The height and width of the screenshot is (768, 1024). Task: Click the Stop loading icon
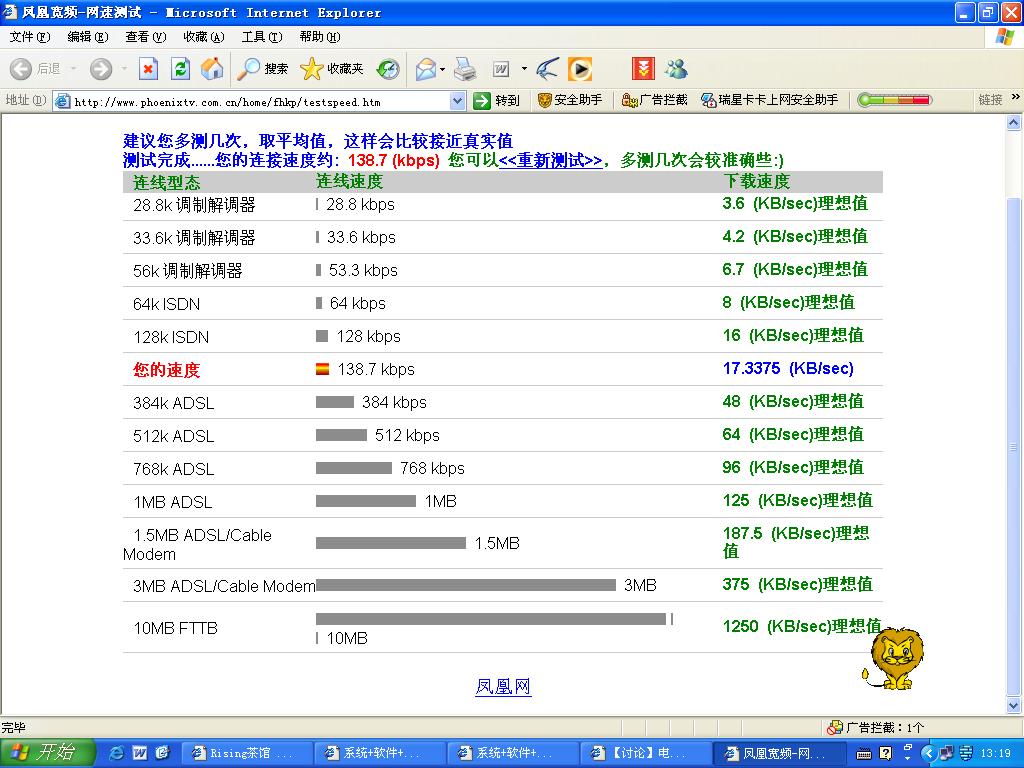(x=148, y=69)
